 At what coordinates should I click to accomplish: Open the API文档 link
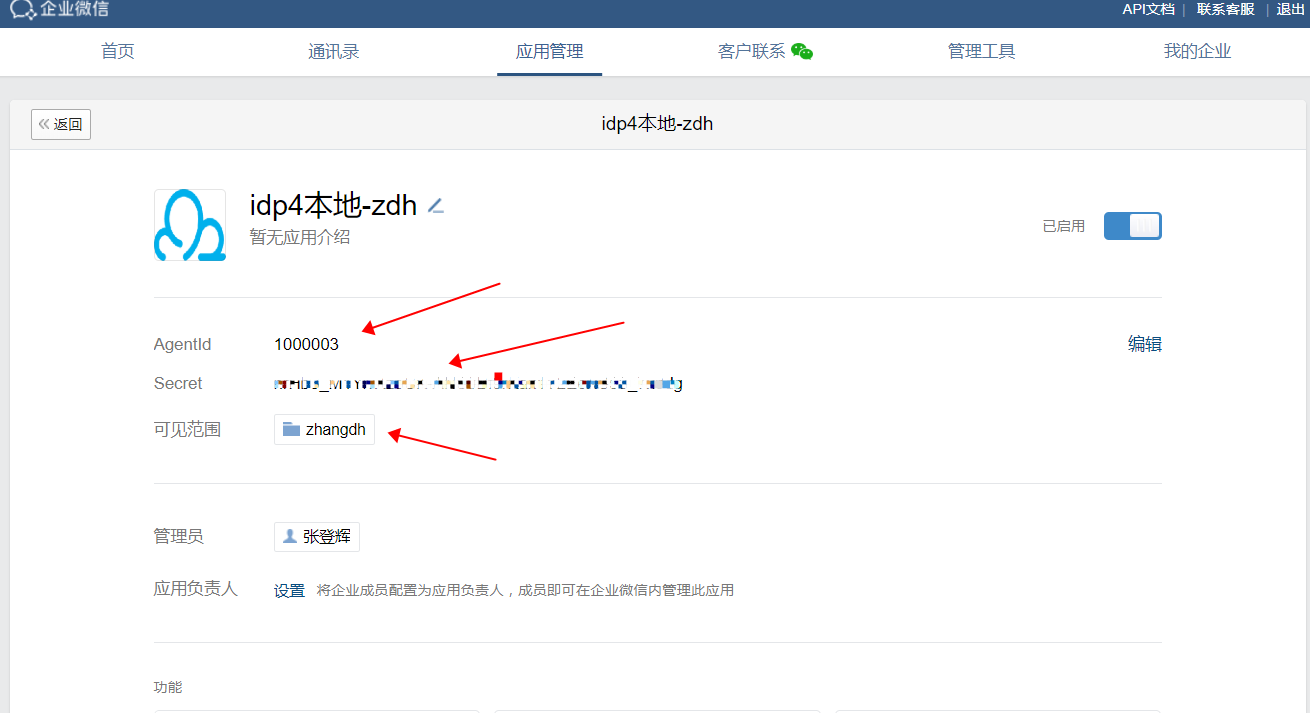tap(1148, 9)
